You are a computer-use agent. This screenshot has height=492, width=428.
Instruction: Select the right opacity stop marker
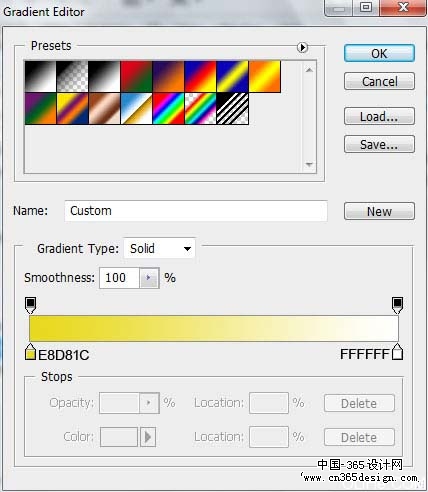tap(397, 305)
